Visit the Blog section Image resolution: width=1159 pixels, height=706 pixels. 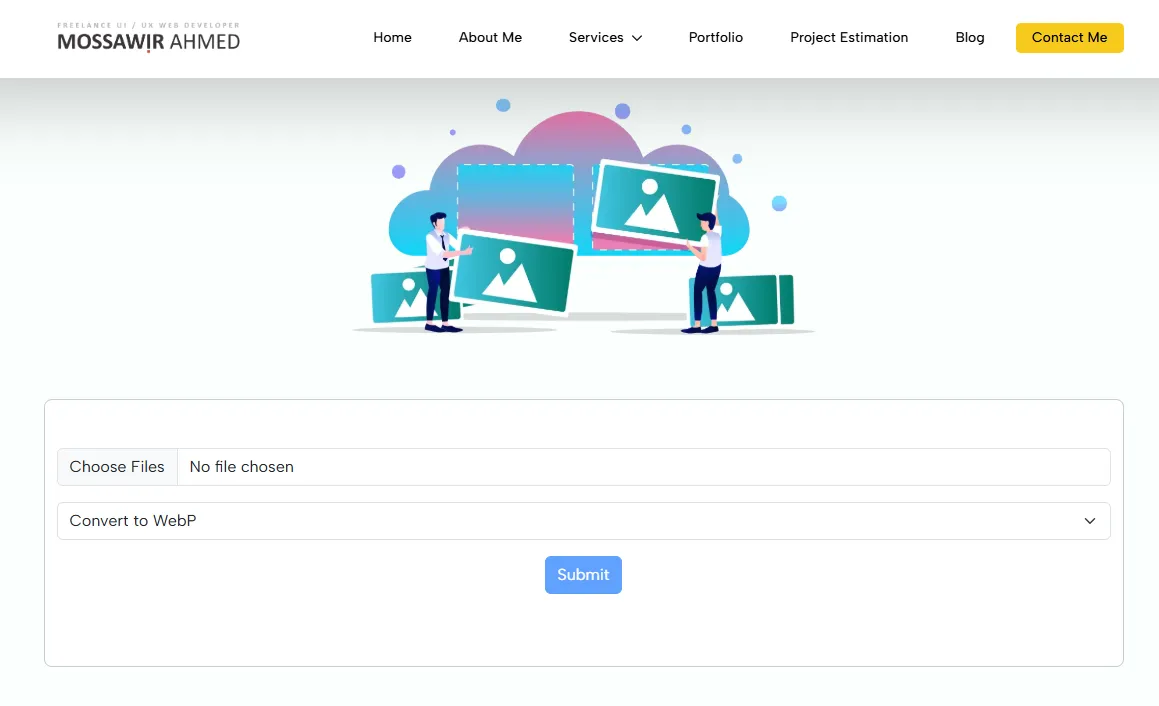[x=969, y=38]
